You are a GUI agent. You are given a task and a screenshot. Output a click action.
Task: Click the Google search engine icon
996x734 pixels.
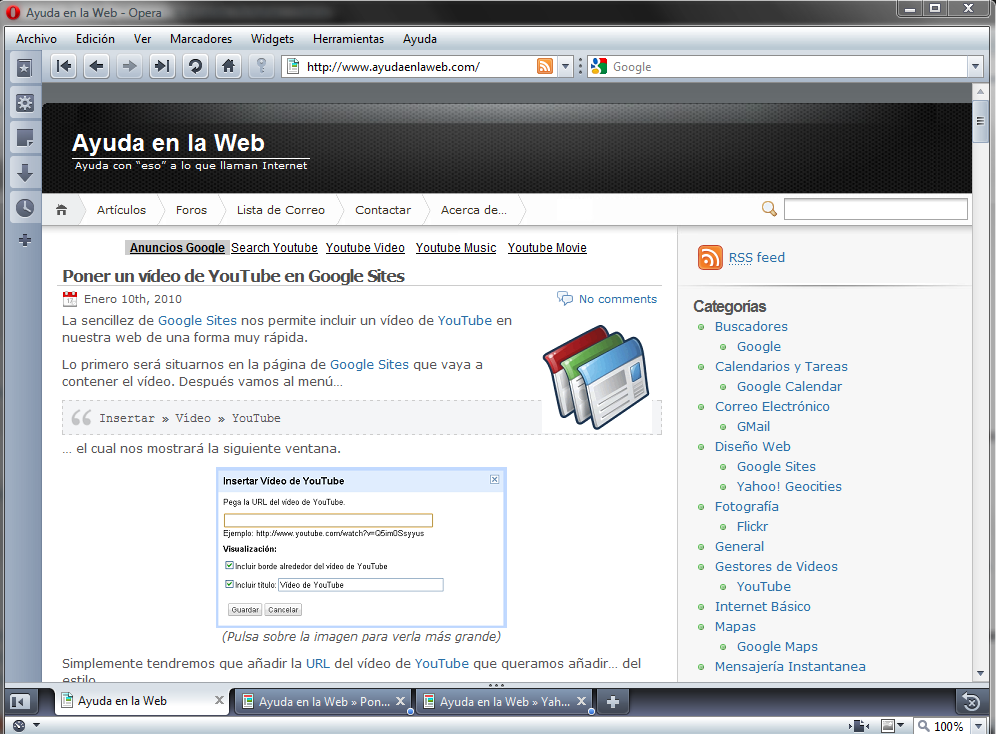598,66
